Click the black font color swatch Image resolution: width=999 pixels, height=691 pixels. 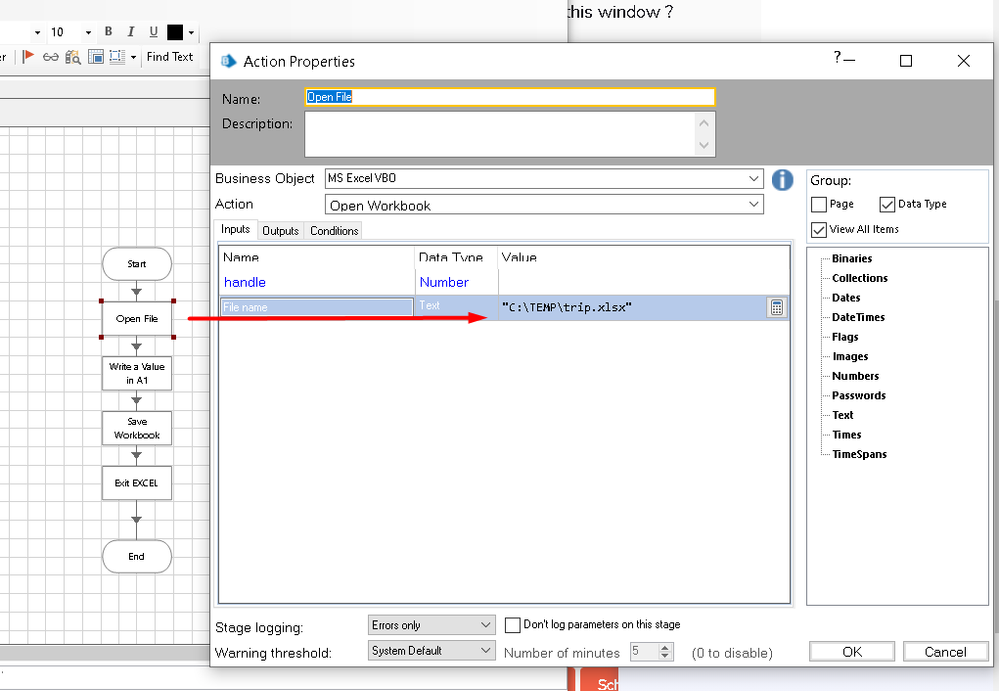[x=175, y=32]
